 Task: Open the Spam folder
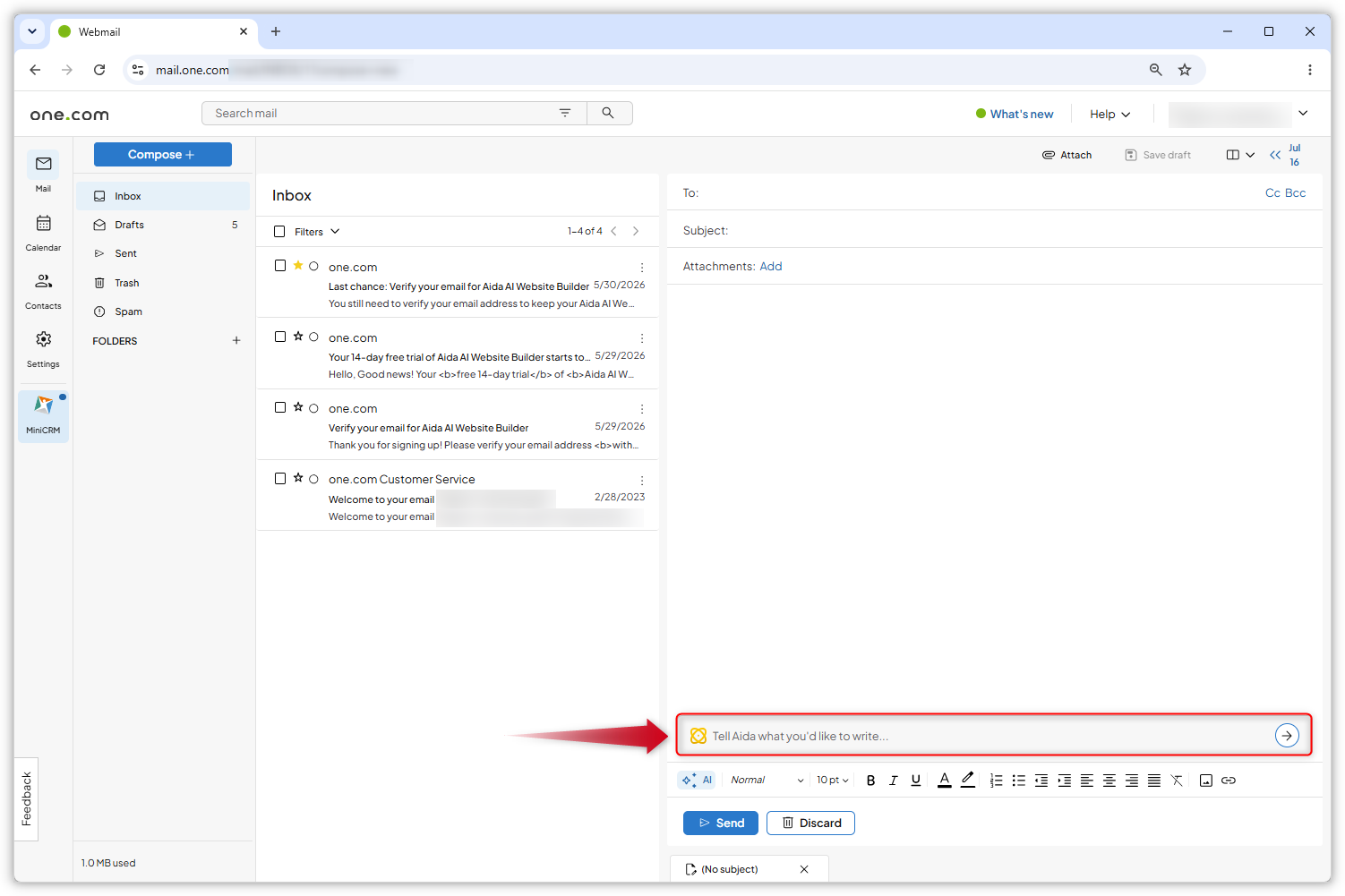click(x=163, y=311)
